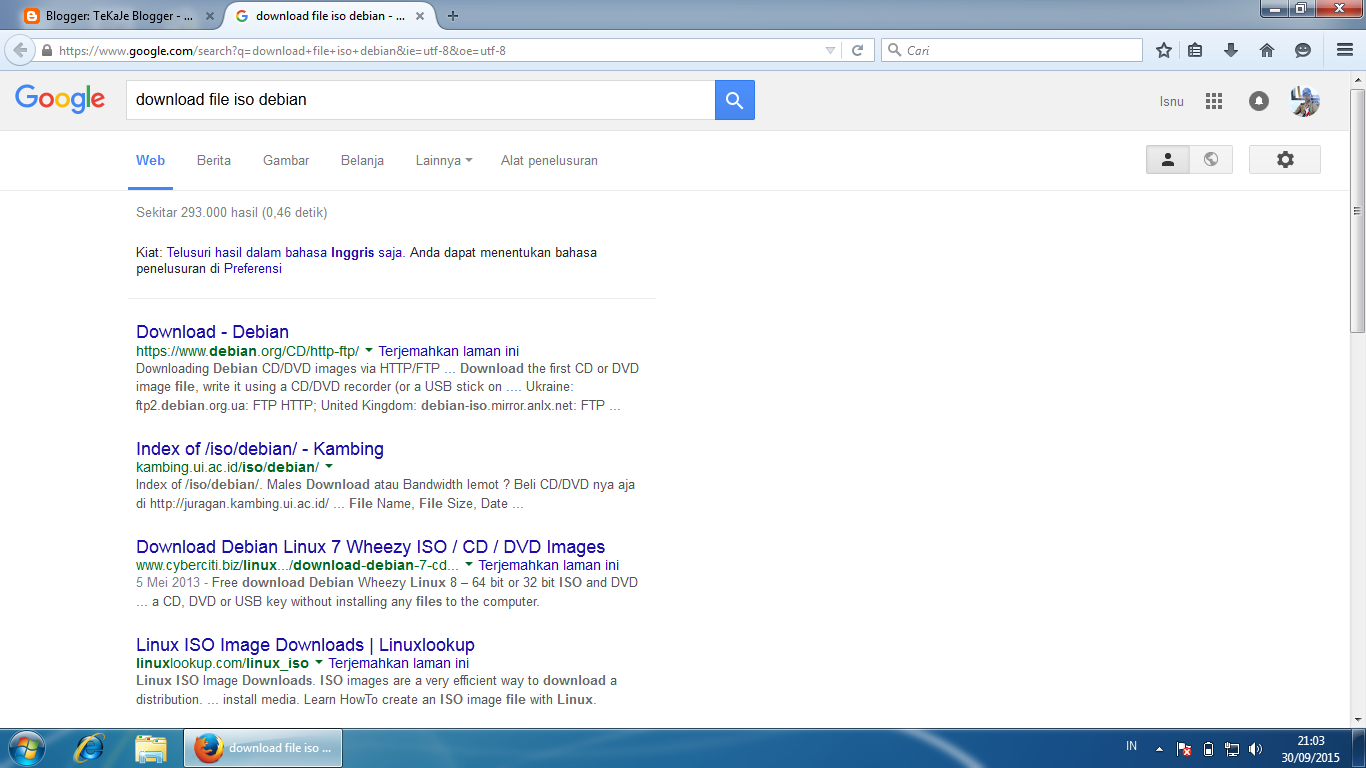Image resolution: width=1366 pixels, height=768 pixels.
Task: Open the Preferensi link
Action: pyautogui.click(x=253, y=269)
